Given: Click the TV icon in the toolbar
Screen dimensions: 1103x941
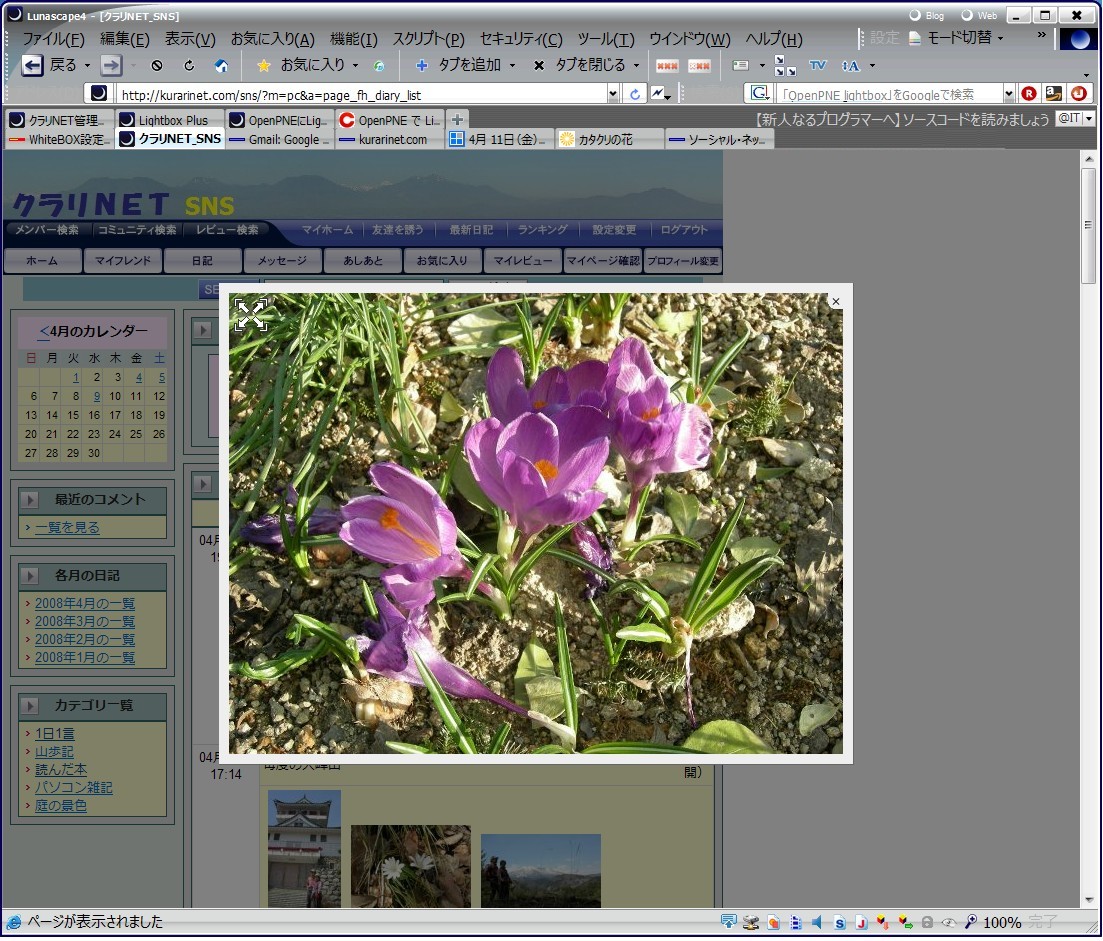Looking at the screenshot, I should point(817,65).
